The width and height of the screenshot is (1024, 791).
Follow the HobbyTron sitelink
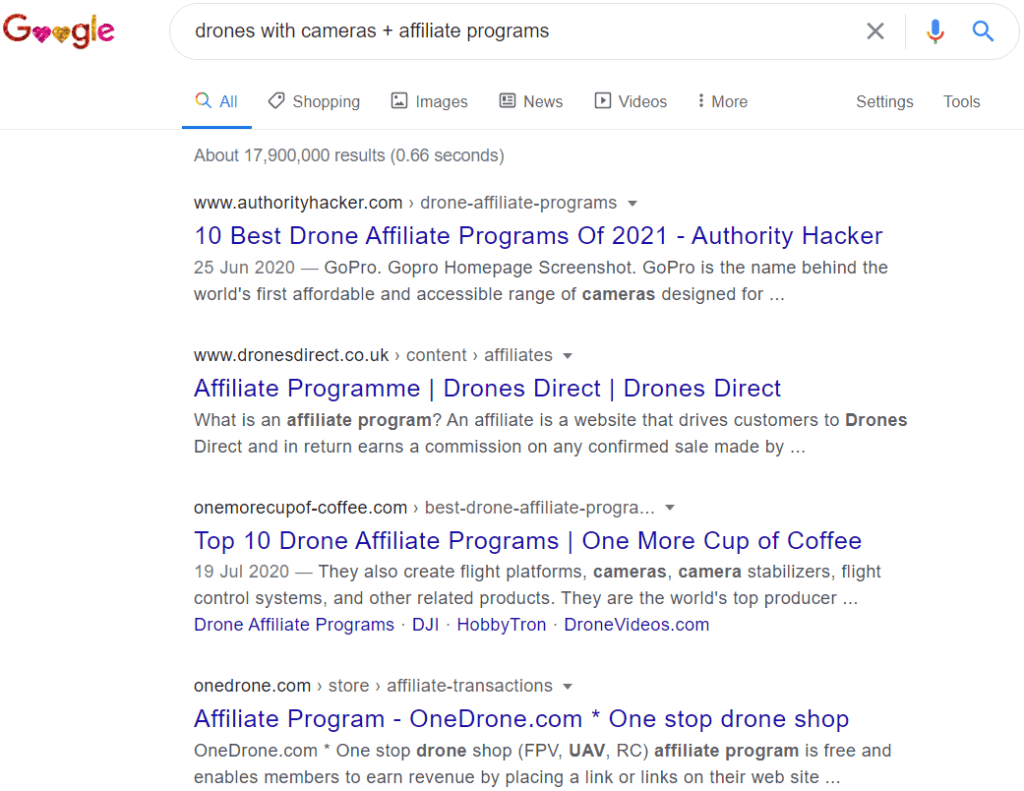(x=501, y=625)
